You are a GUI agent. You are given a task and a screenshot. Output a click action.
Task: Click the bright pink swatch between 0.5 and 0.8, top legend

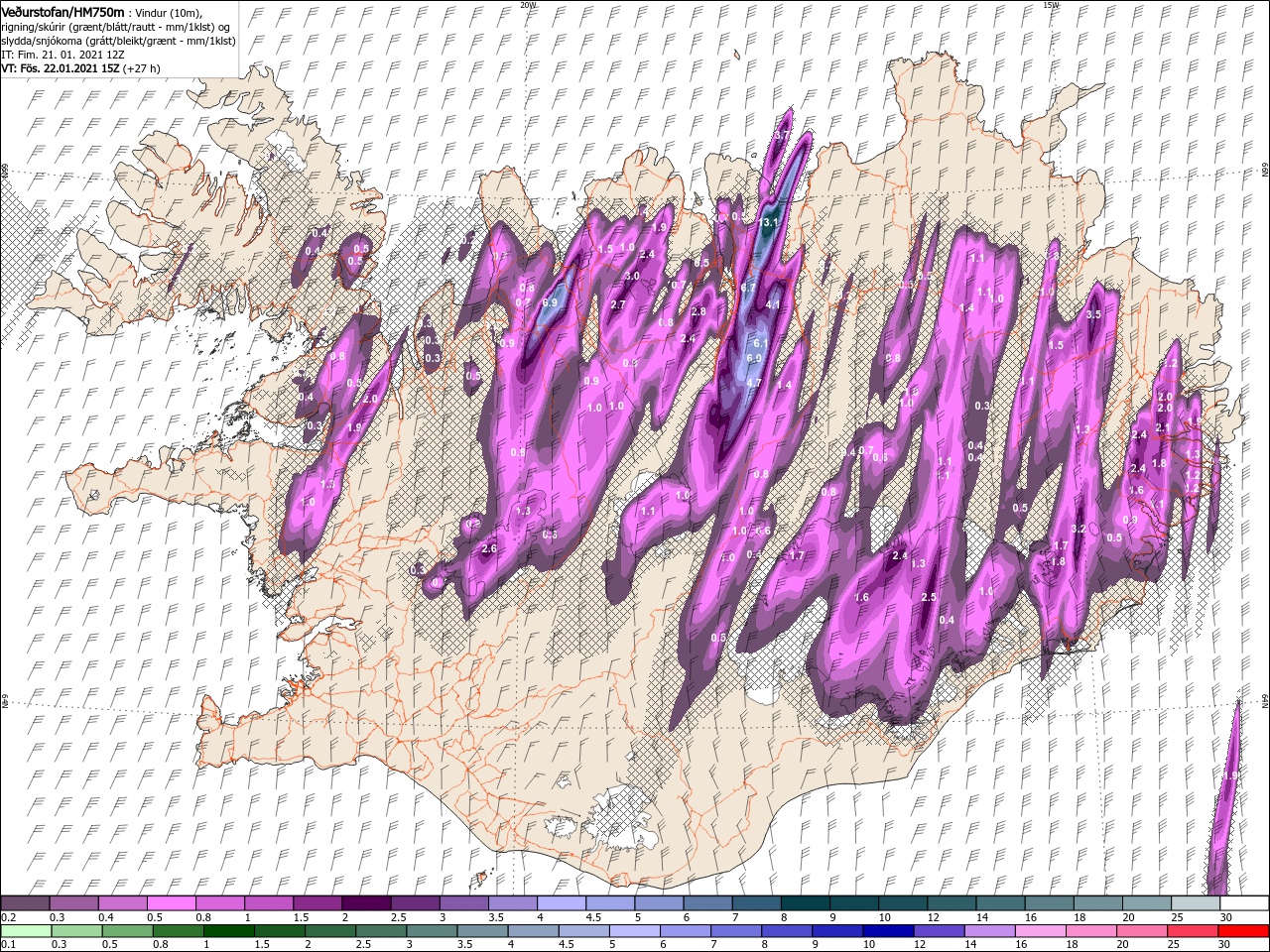[x=171, y=903]
